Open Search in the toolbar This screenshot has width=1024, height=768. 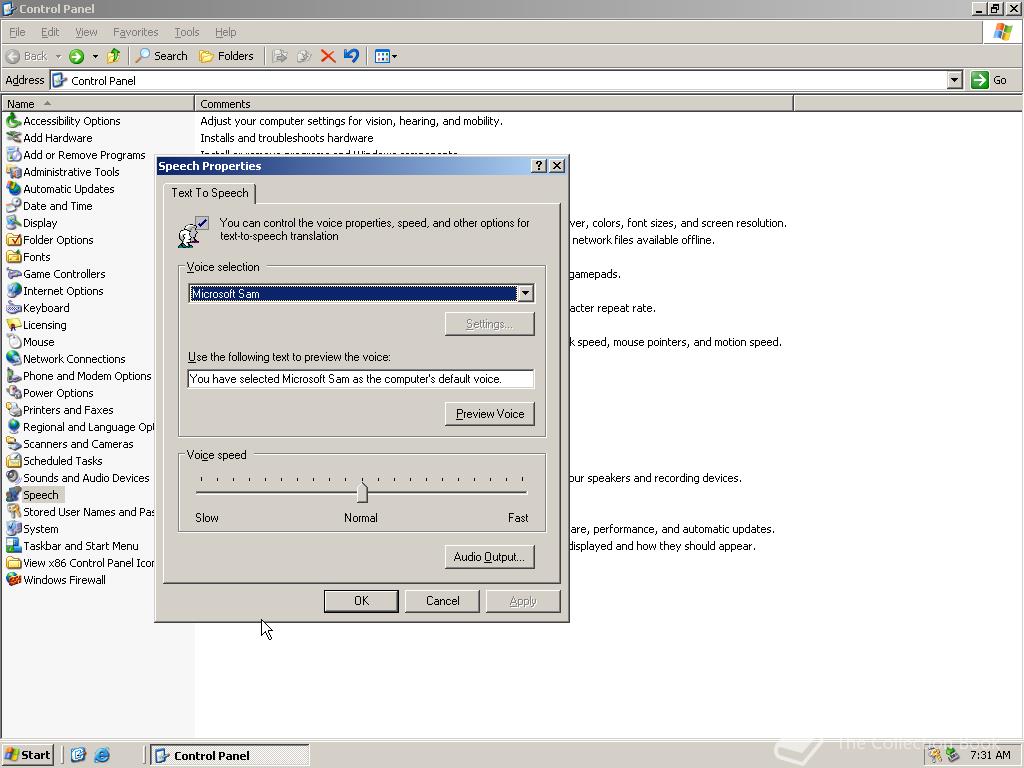click(161, 56)
